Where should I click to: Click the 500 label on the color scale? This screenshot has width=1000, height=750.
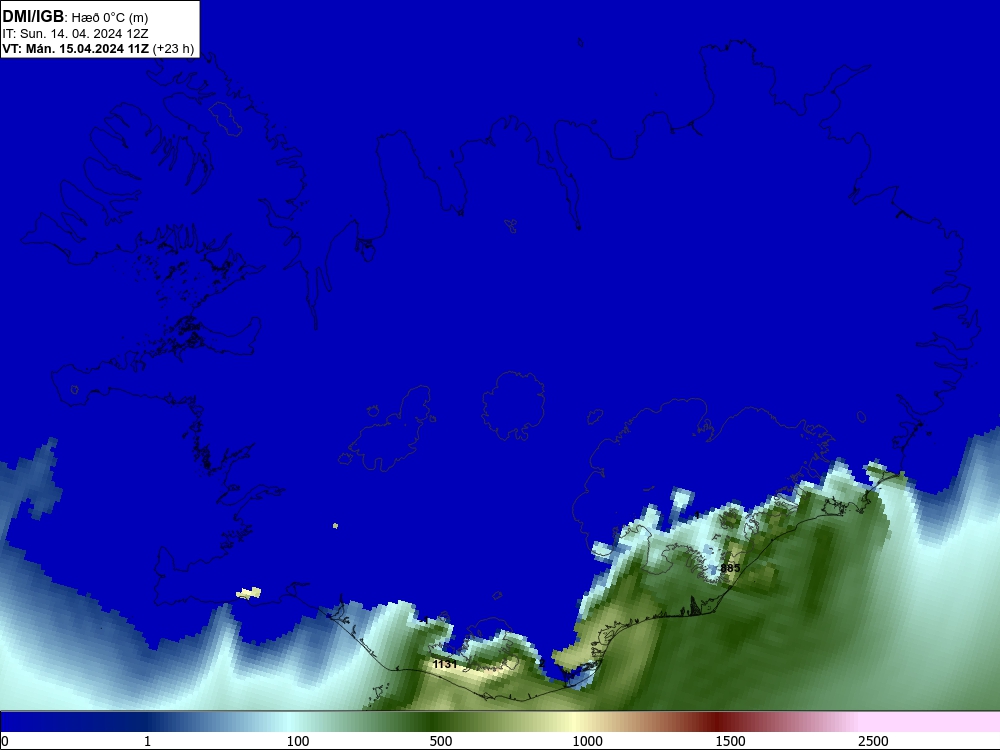[x=441, y=741]
